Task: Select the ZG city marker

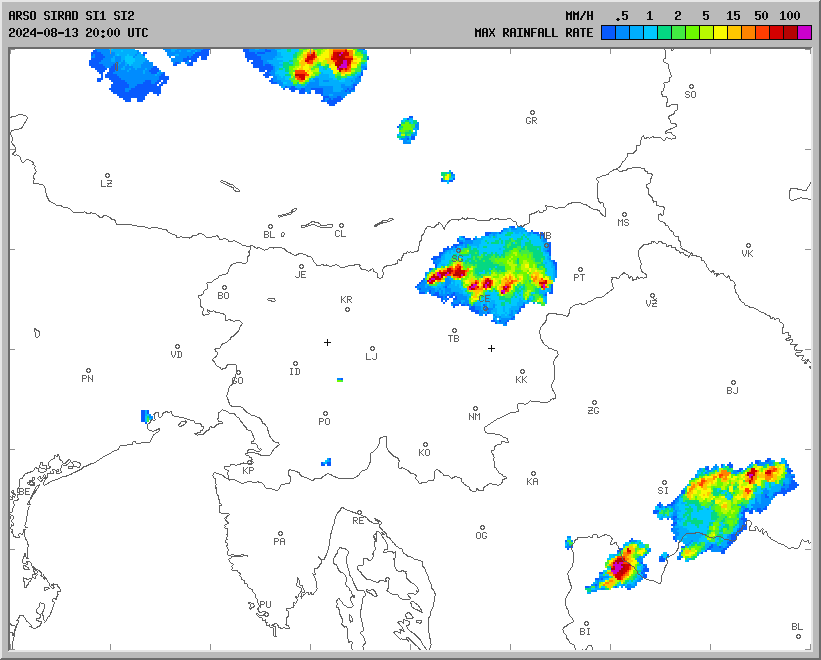Action: 595,403
